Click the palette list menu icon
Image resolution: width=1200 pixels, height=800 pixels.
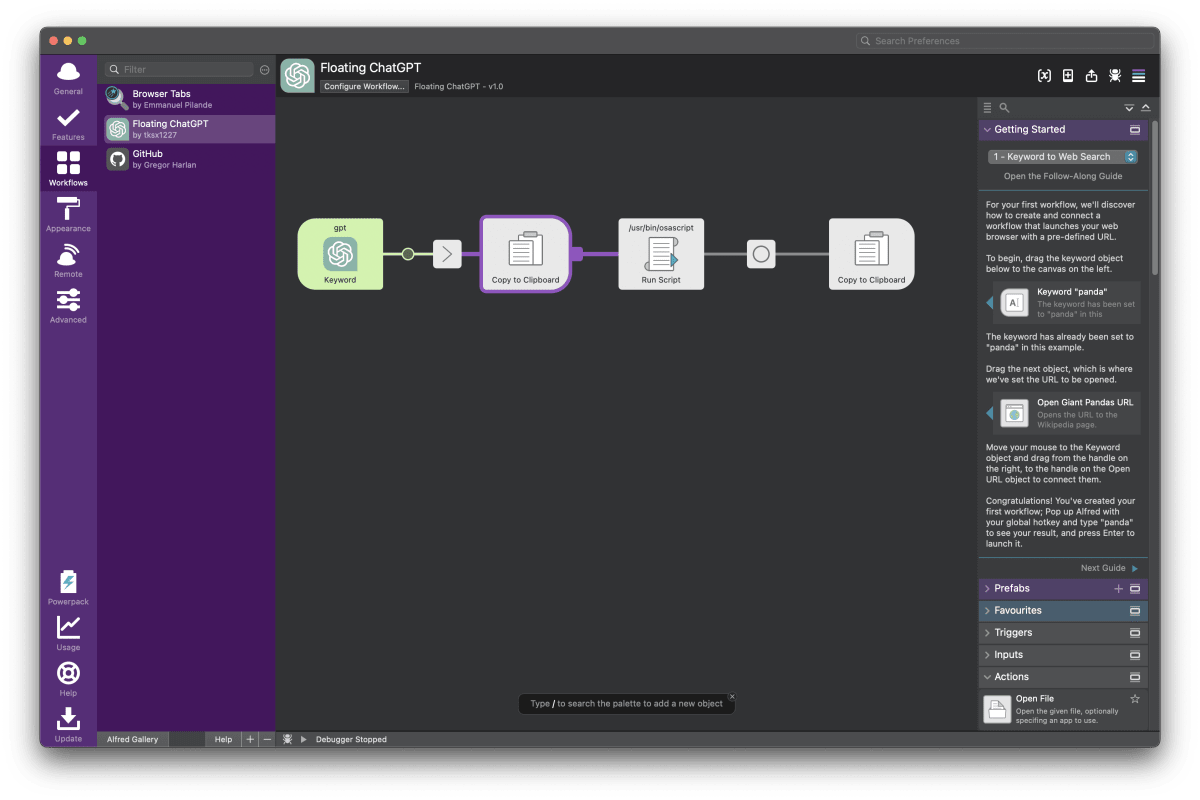pos(988,107)
